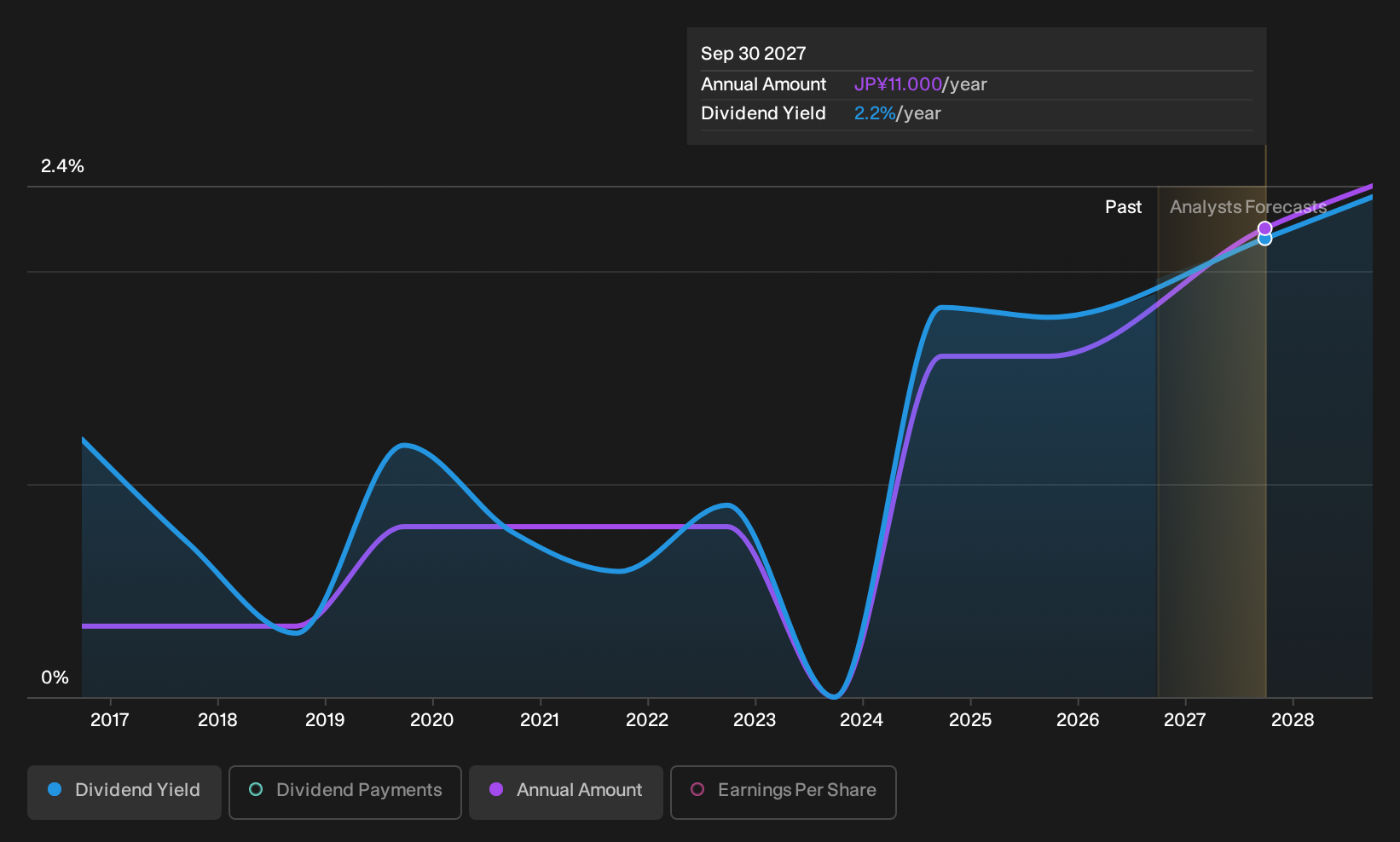Click the 2020 x-axis label
The width and height of the screenshot is (1400, 842).
pyautogui.click(x=432, y=720)
